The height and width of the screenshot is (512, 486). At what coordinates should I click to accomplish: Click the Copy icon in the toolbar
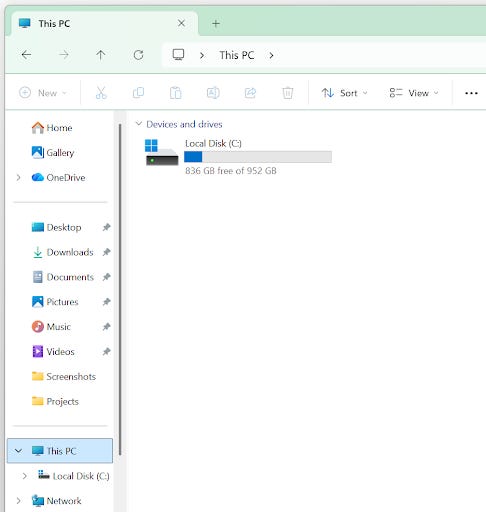click(138, 93)
